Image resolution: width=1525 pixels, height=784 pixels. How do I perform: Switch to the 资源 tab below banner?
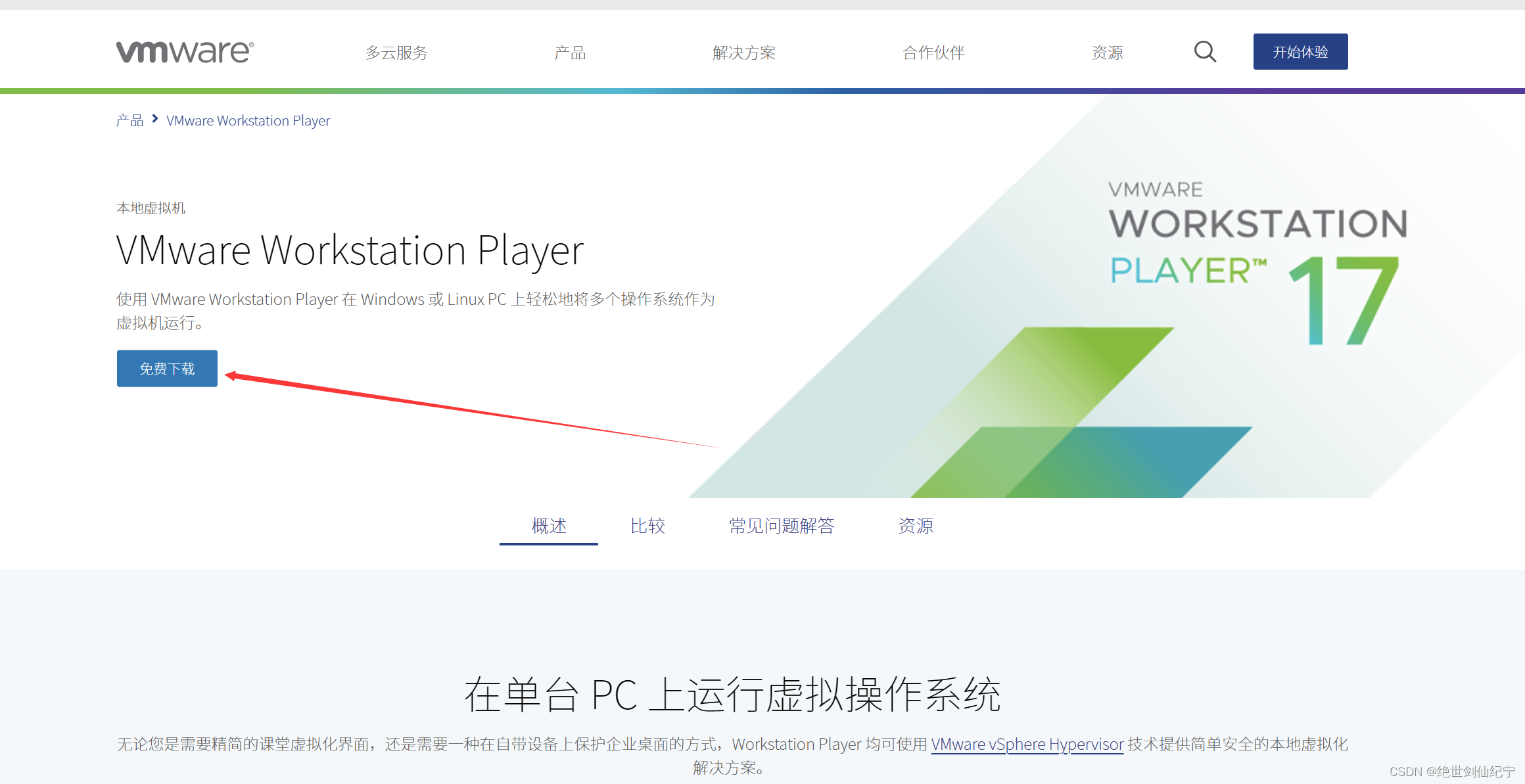pos(916,526)
